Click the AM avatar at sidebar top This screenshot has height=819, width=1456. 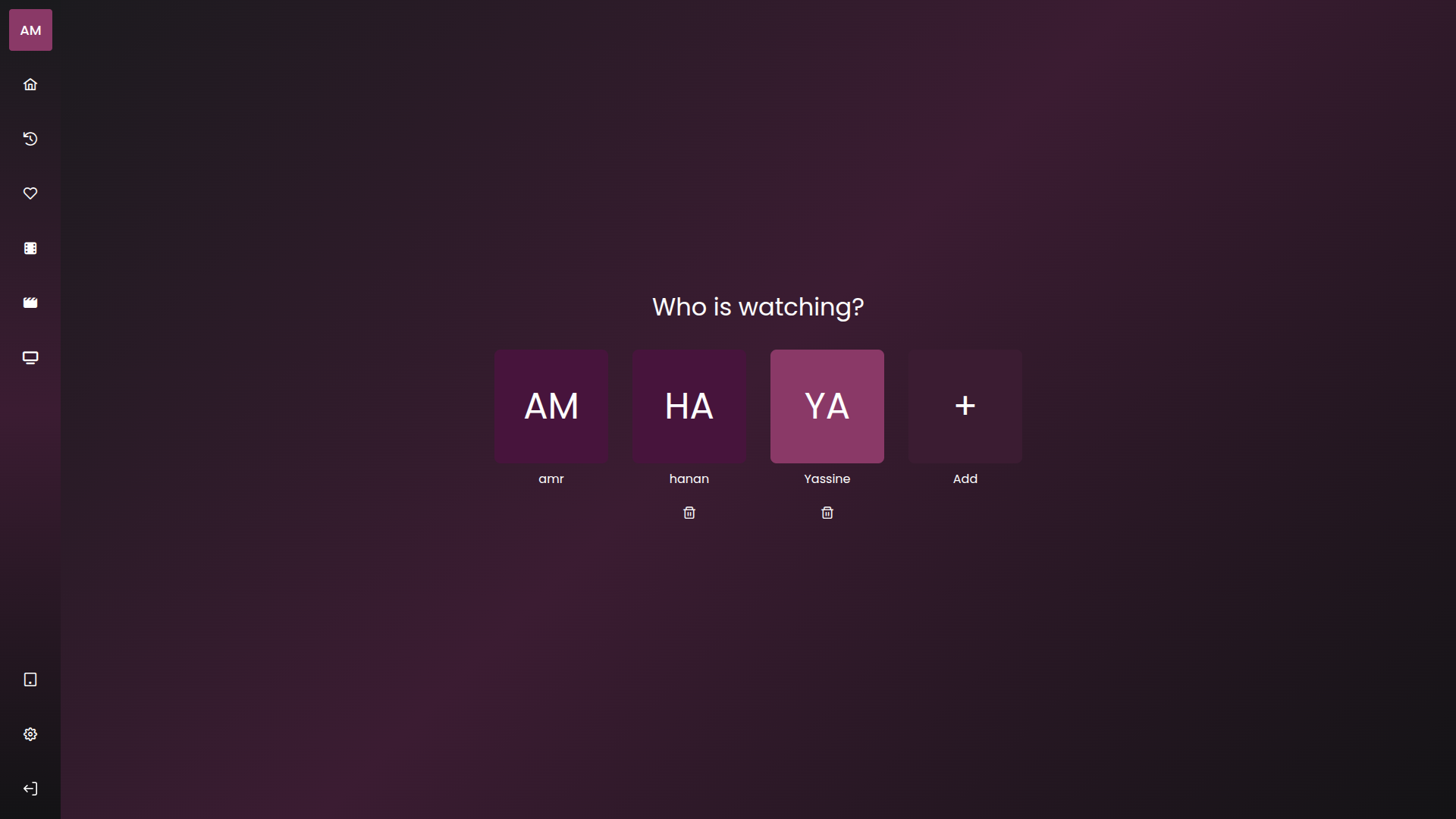30,30
